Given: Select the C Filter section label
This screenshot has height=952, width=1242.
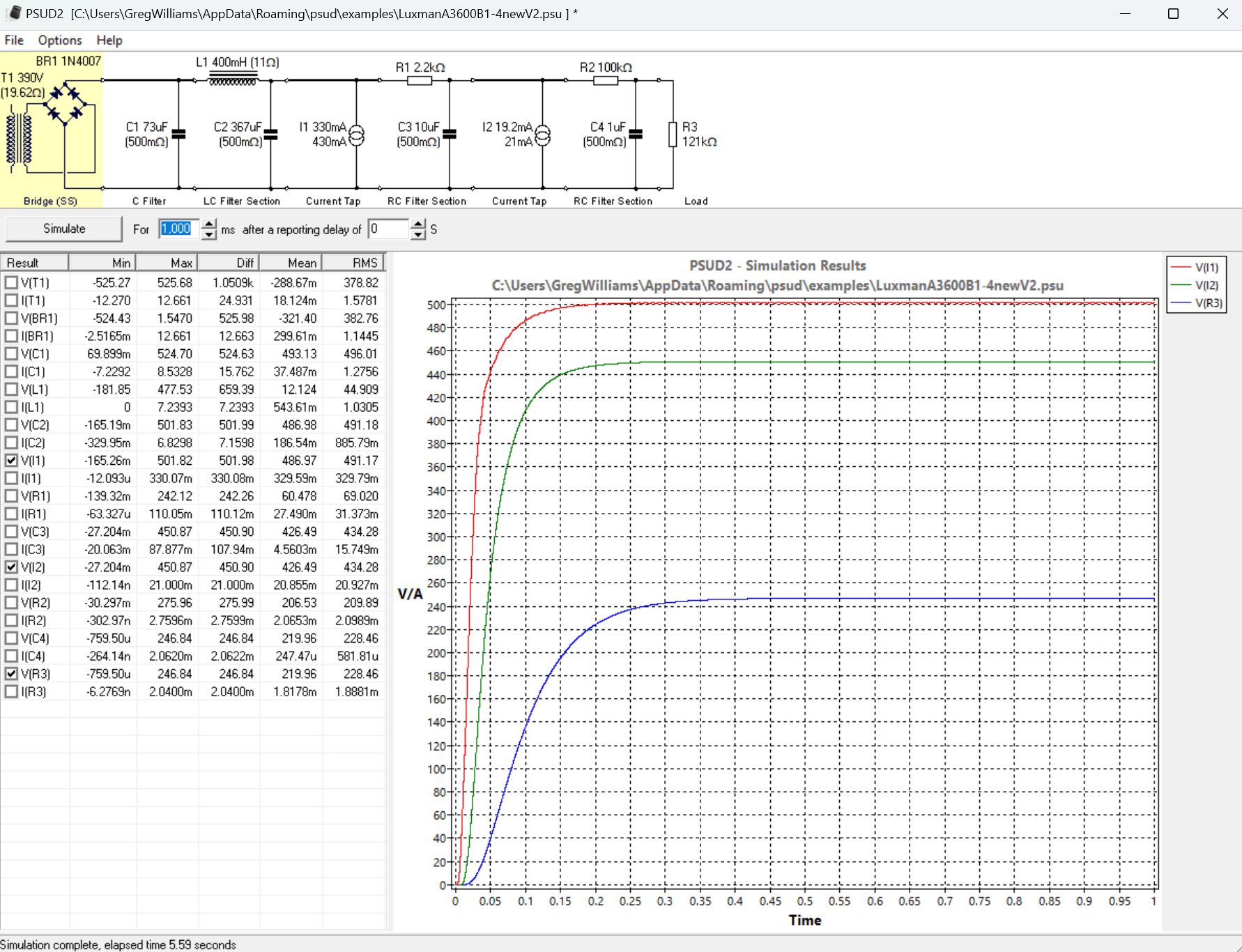Looking at the screenshot, I should coord(149,201).
